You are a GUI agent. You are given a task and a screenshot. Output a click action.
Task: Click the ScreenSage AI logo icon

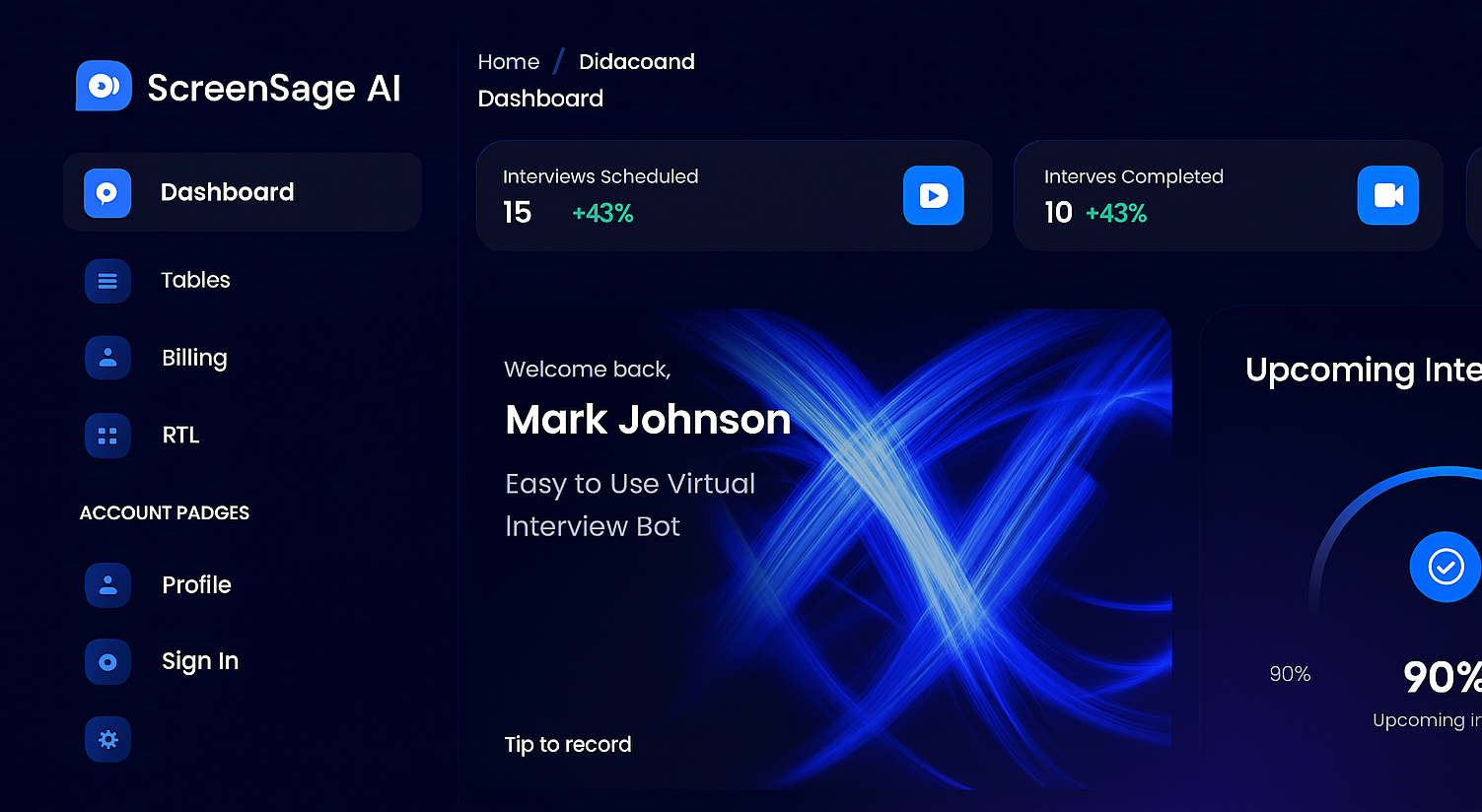click(104, 87)
